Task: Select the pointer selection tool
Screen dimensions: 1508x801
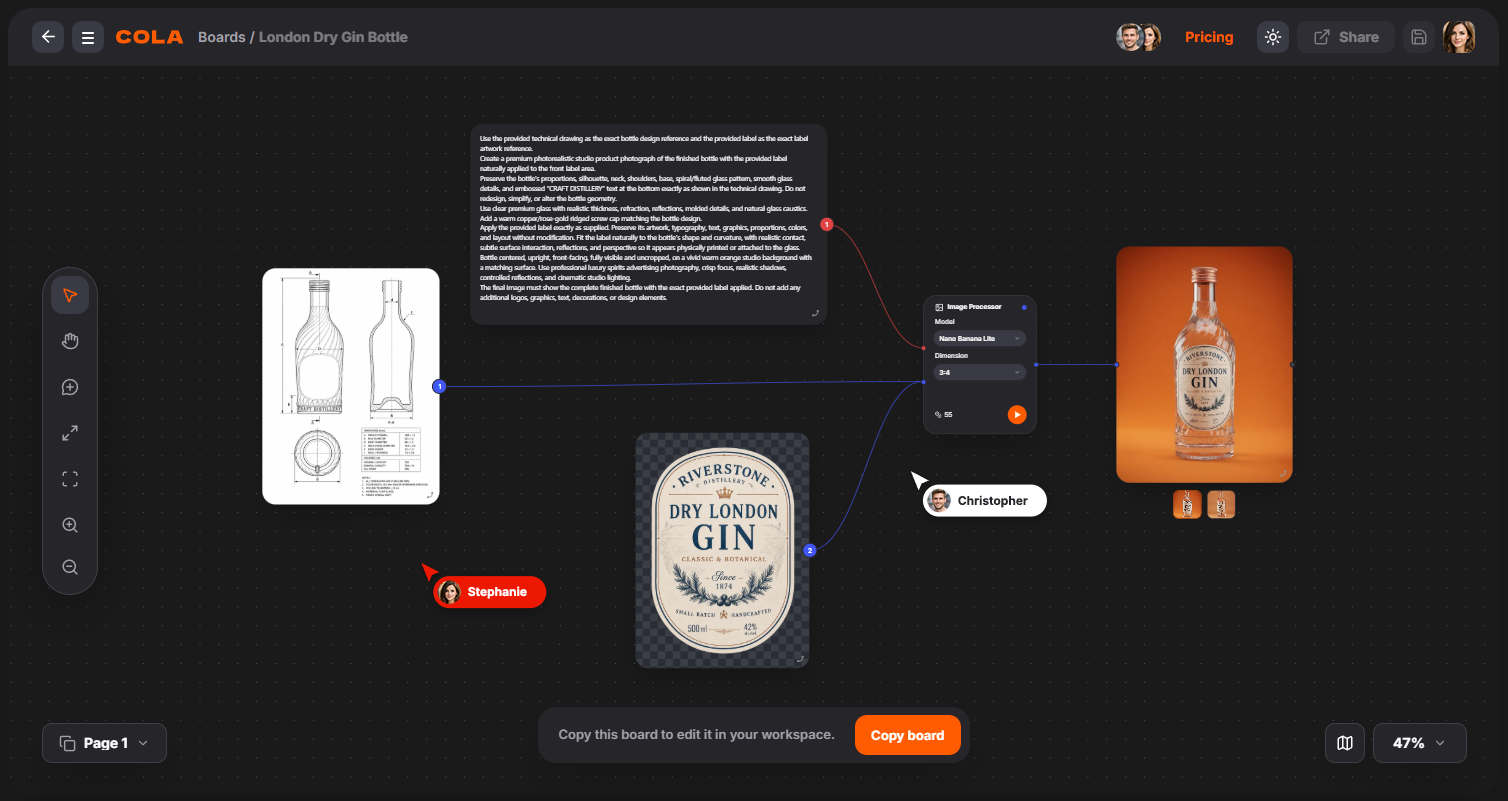Action: click(x=70, y=295)
